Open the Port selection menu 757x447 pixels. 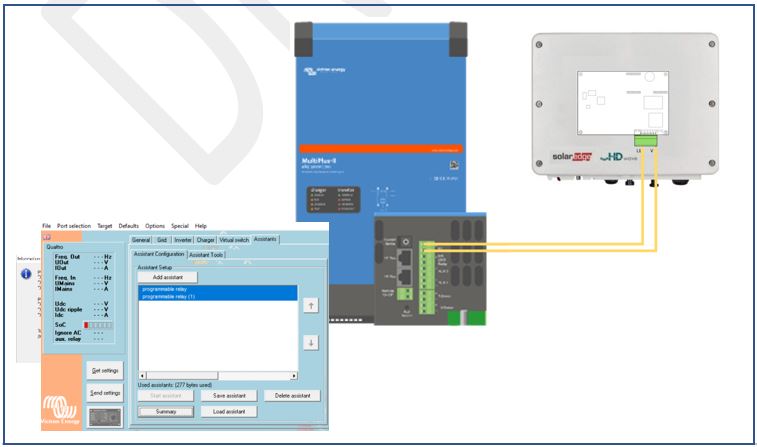click(x=74, y=226)
